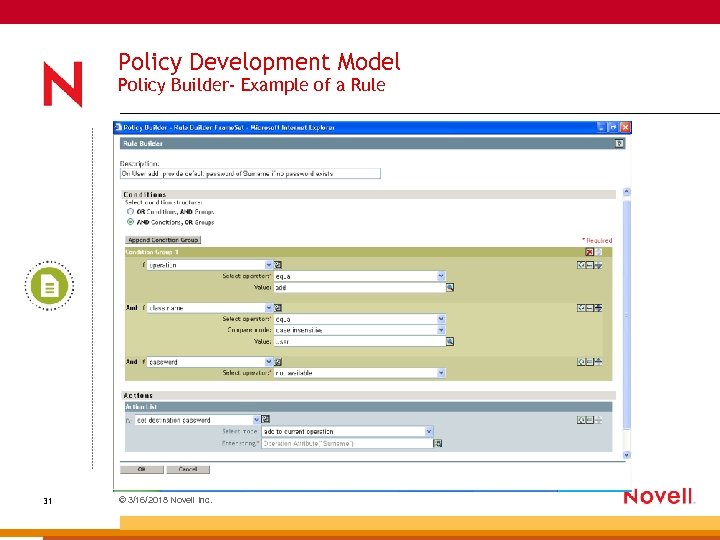The height and width of the screenshot is (540, 720).
Task: Click the Internet Explorer page icon in the title bar
Action: (x=118, y=128)
